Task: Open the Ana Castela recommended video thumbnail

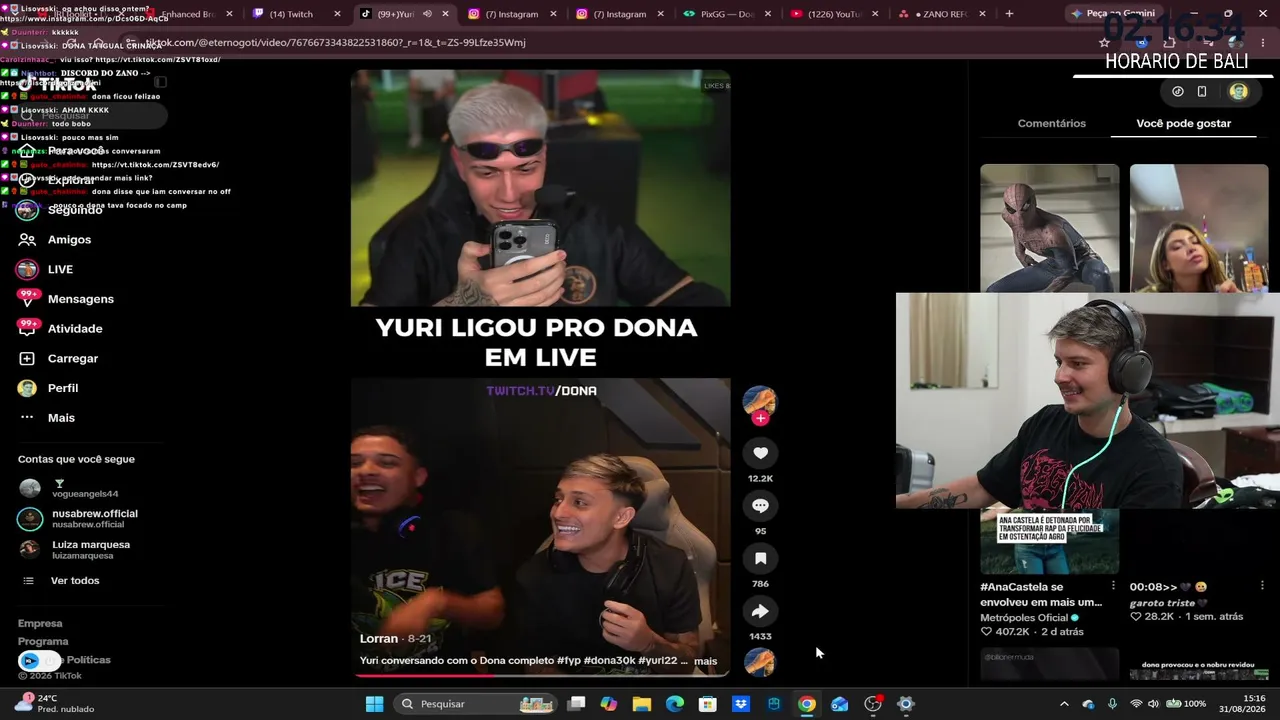Action: [1049, 541]
